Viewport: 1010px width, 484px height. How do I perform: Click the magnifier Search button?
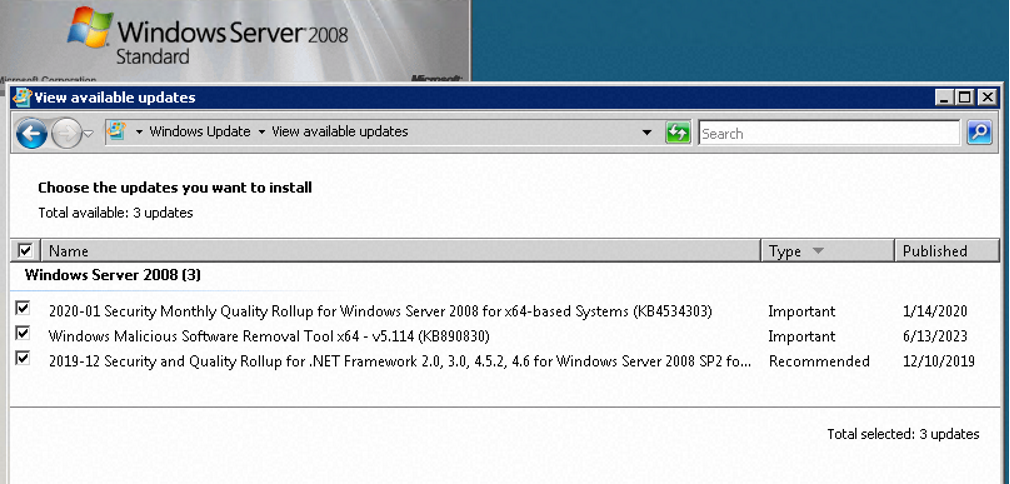click(979, 133)
